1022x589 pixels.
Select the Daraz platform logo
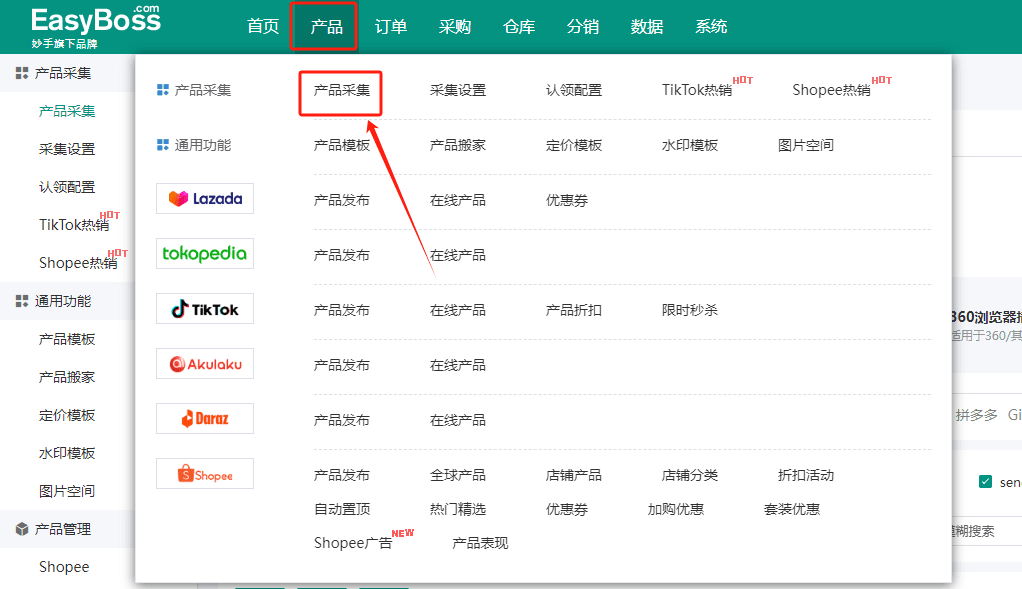click(x=205, y=419)
